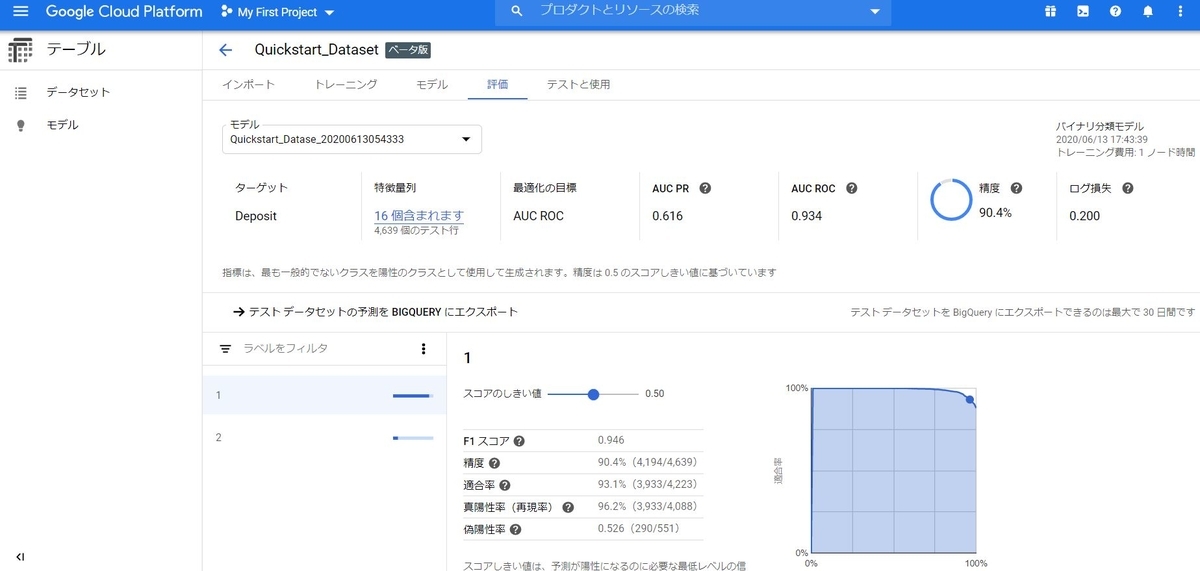Show help for 偽陽性率

point(517,529)
